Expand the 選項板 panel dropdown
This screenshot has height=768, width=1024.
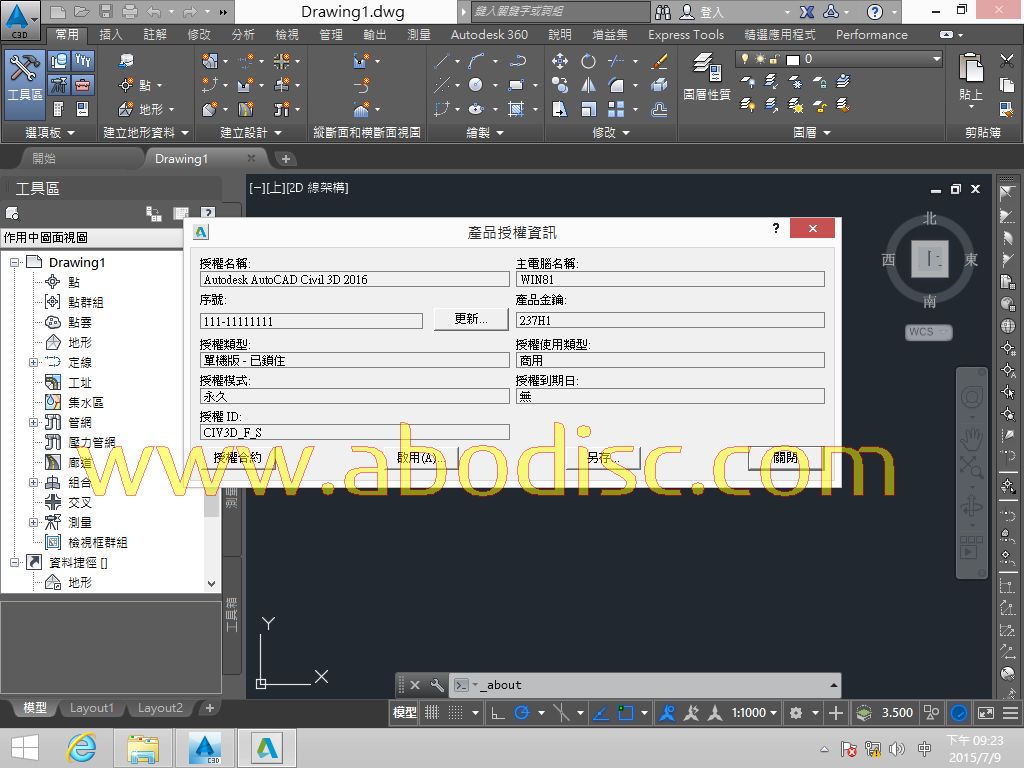click(50, 133)
